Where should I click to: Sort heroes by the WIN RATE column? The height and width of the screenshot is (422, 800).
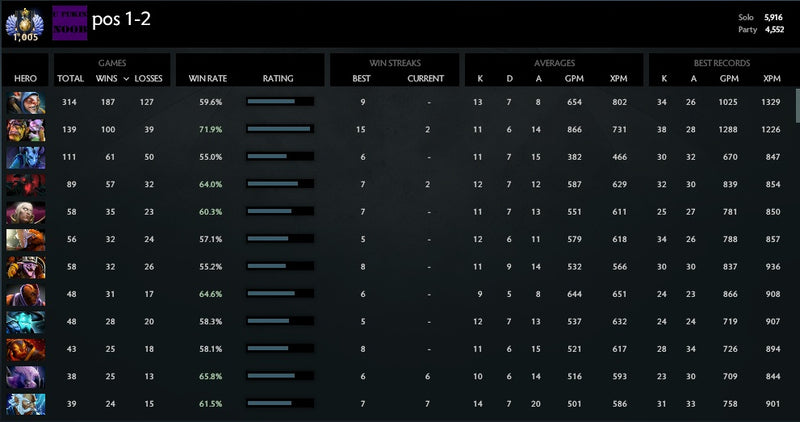coord(205,78)
